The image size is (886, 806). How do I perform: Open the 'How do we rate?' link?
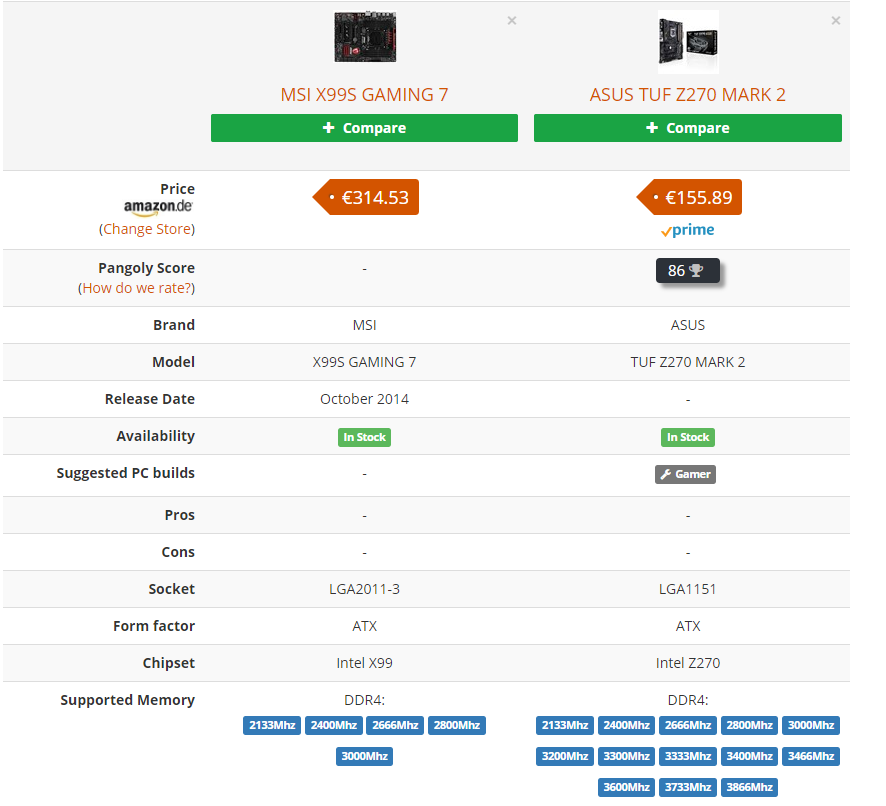coord(136,288)
